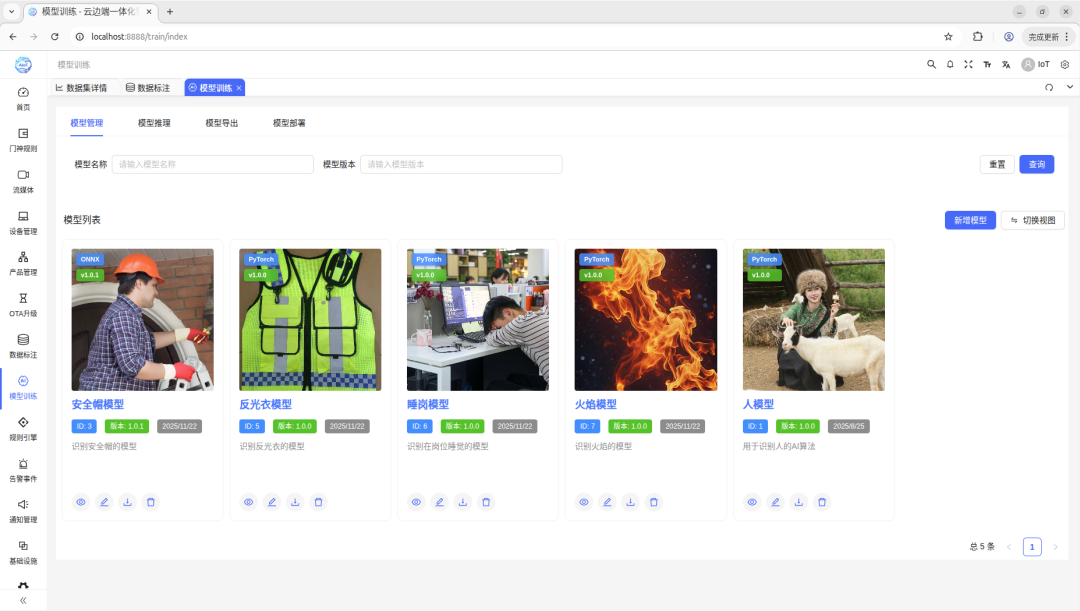Click the 新增模型 button
The height and width of the screenshot is (611, 1080).
(x=970, y=220)
